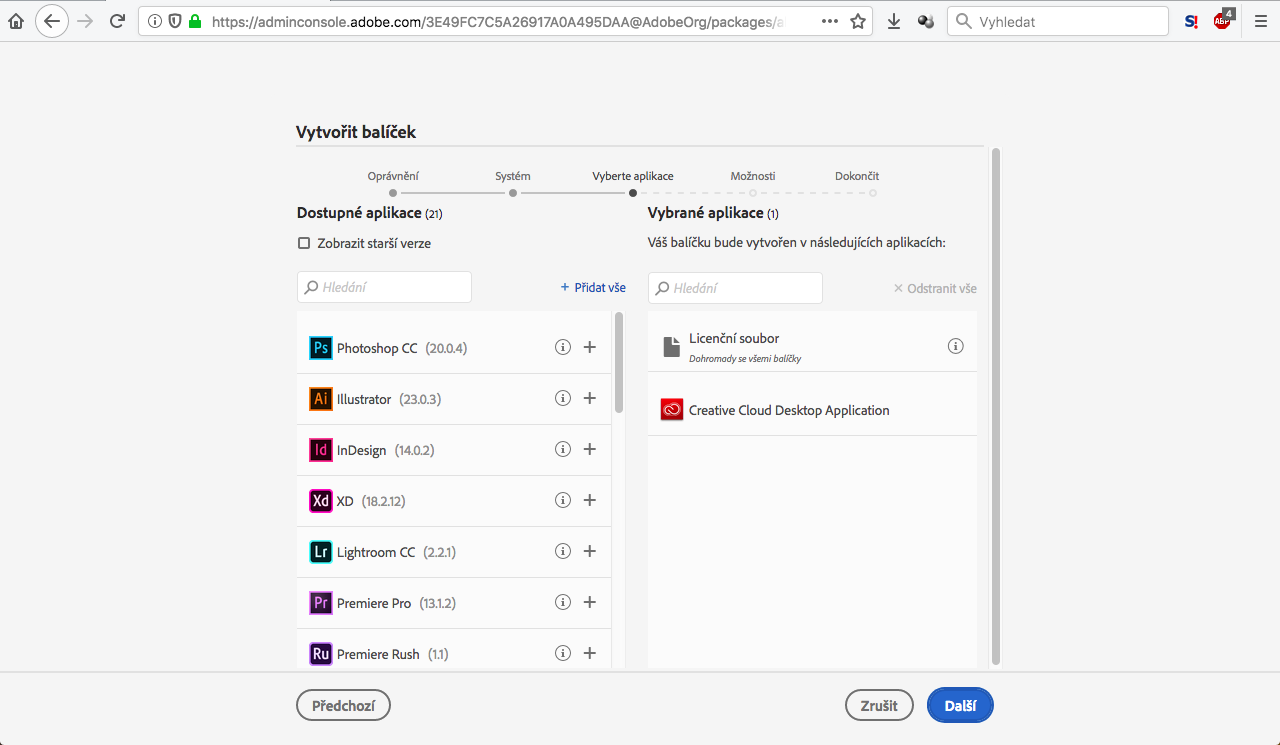Screen dimensions: 1280x745
Task: Click the XD app icon
Action: pyautogui.click(x=321, y=501)
